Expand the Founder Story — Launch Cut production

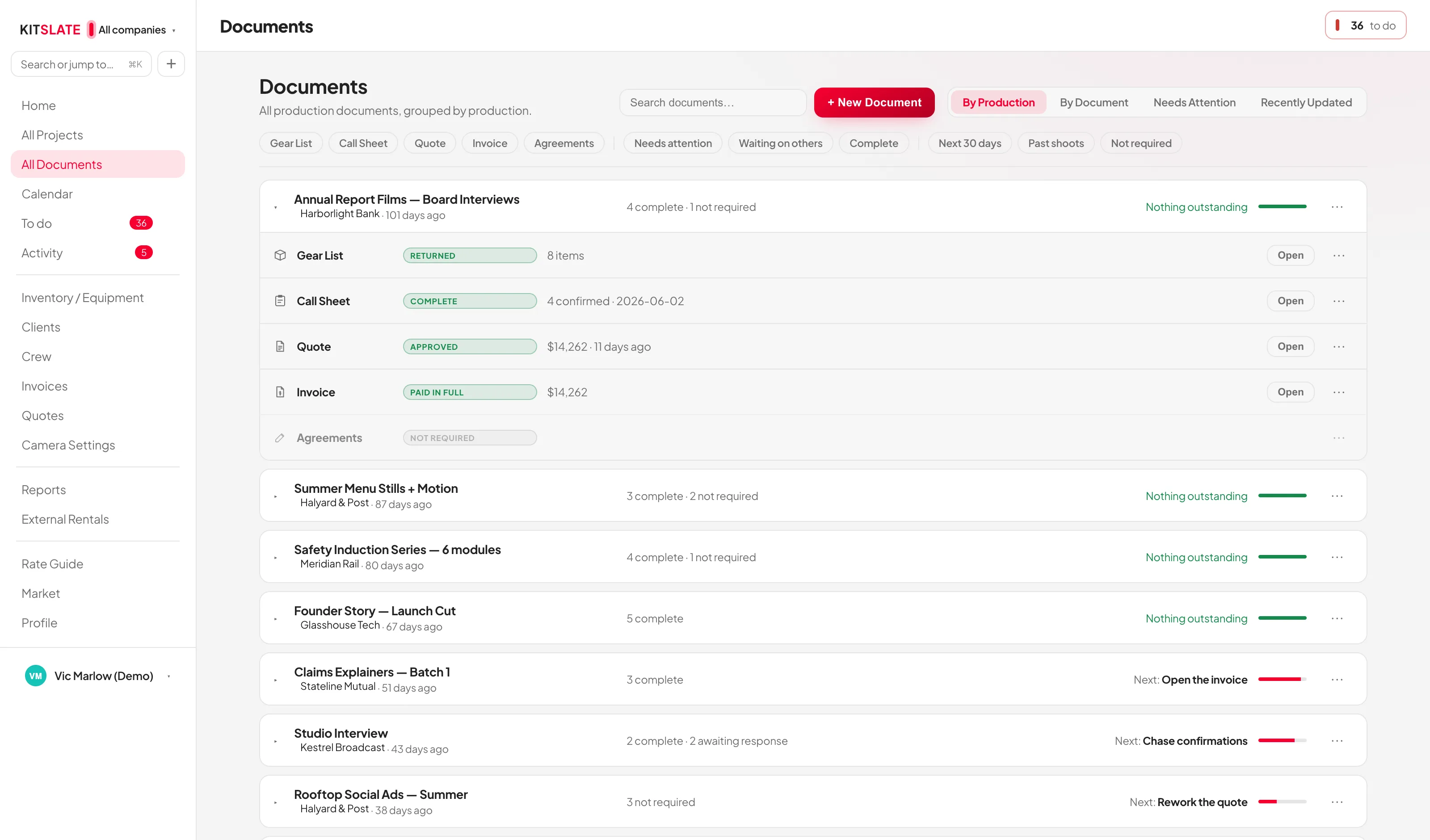coord(276,619)
